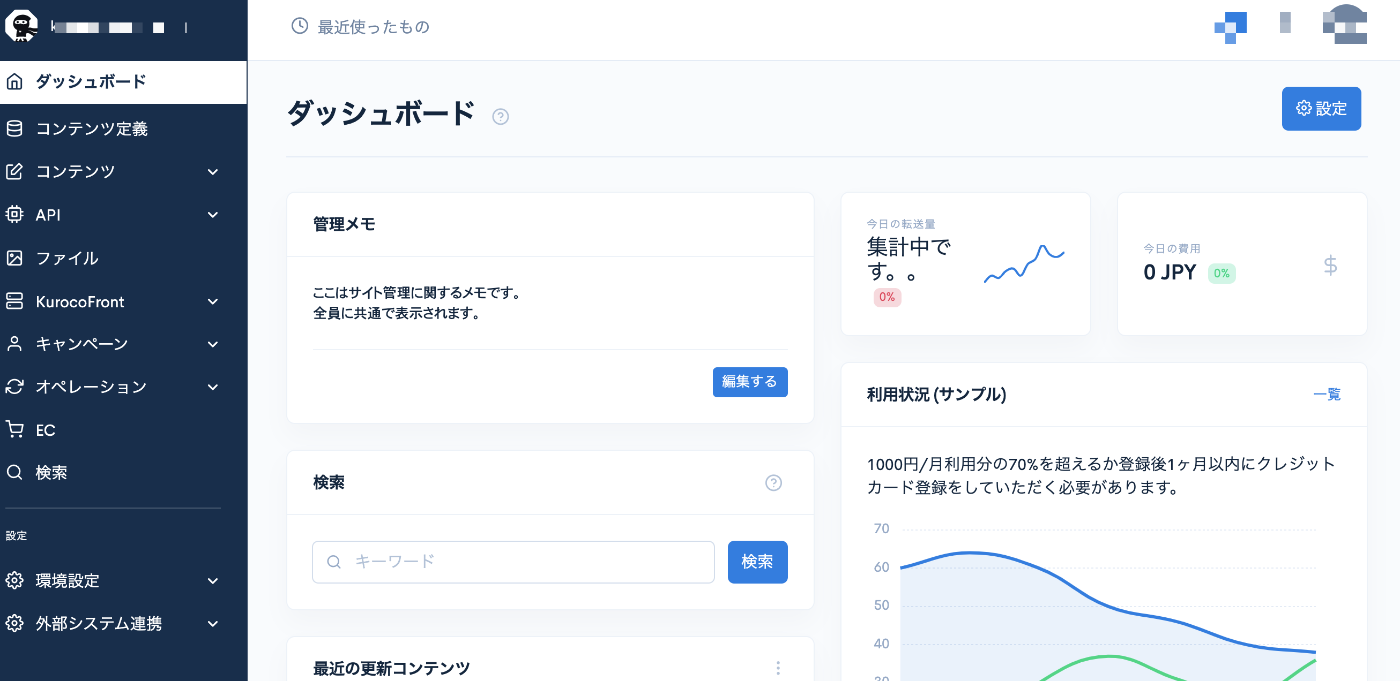
Task: Click the API chip icon
Action: pos(14,214)
